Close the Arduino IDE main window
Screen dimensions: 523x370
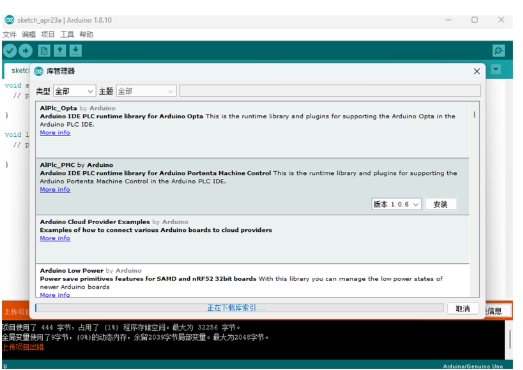[501, 20]
